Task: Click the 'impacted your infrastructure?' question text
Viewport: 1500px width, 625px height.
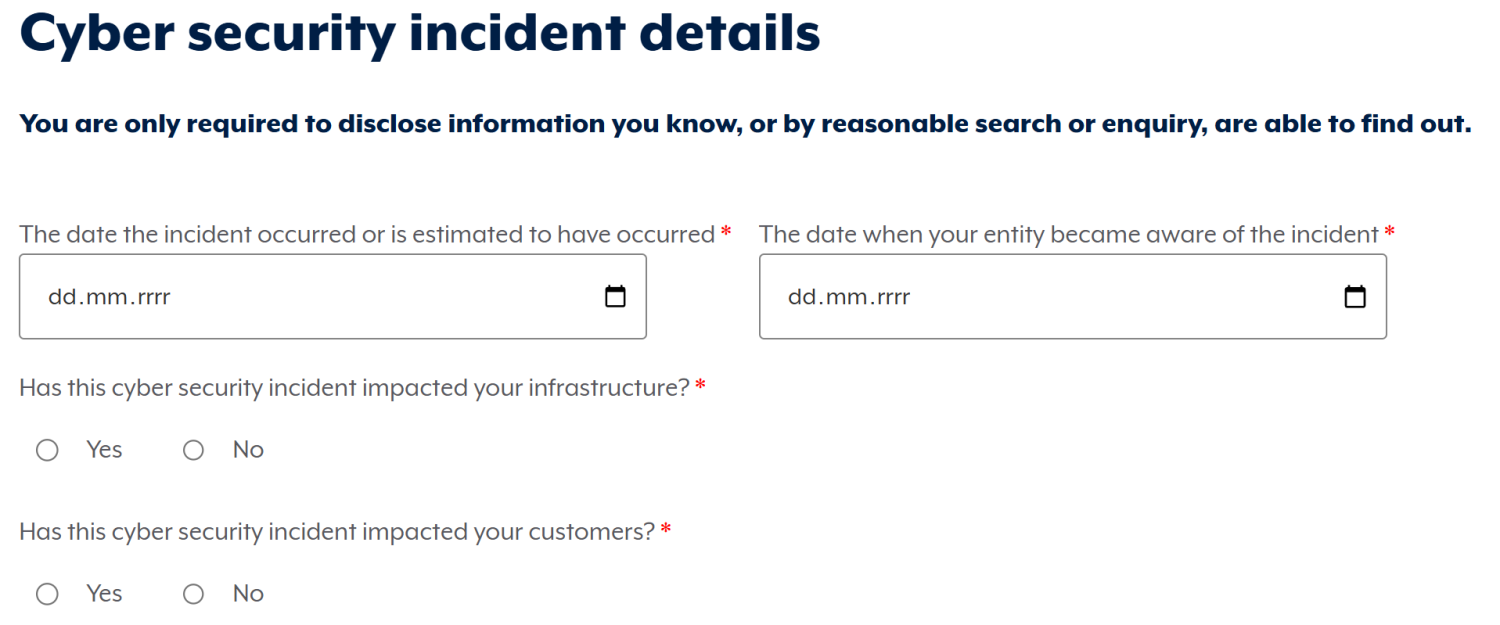Action: 354,387
